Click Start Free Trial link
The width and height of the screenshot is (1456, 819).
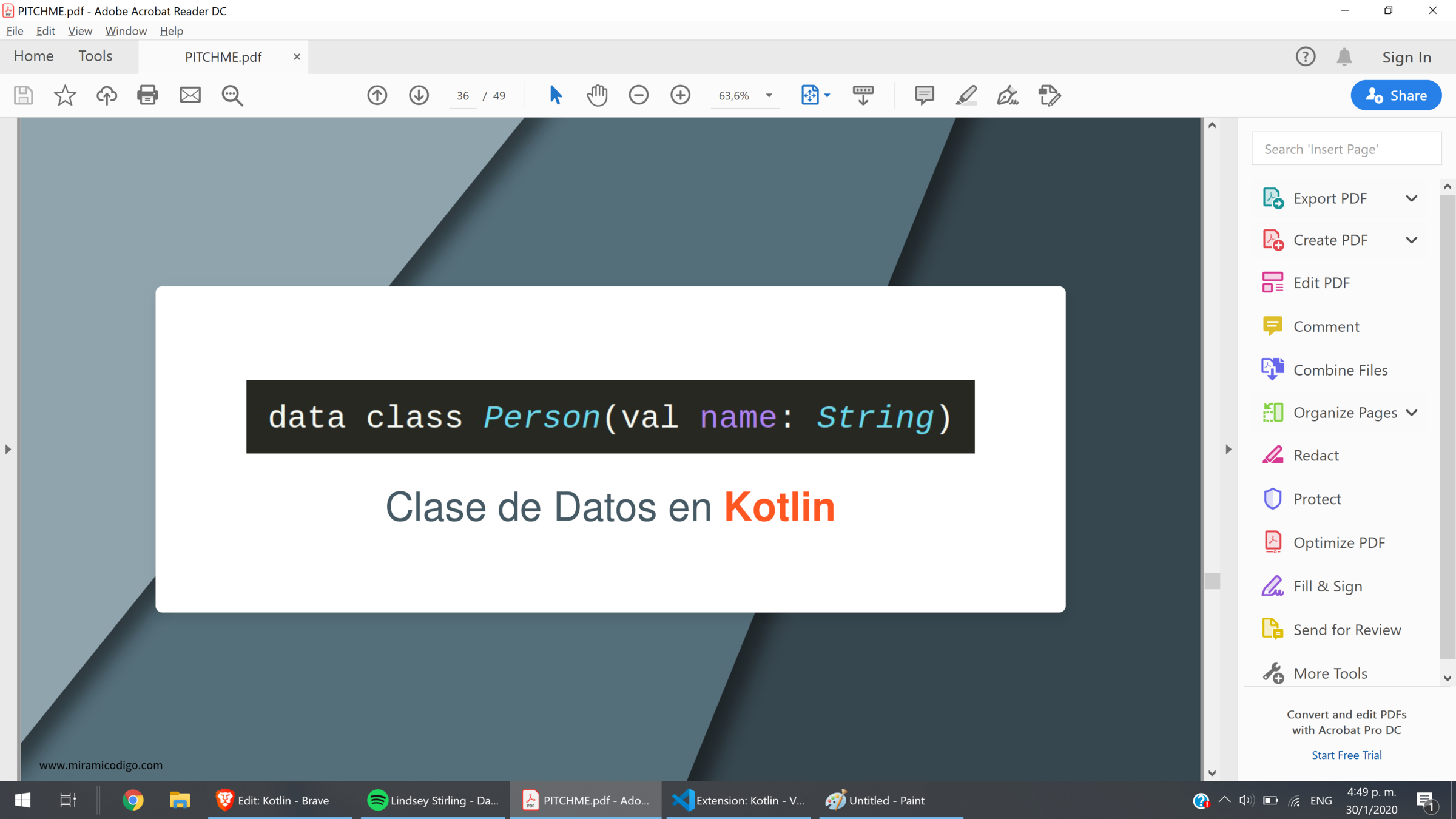1346,755
